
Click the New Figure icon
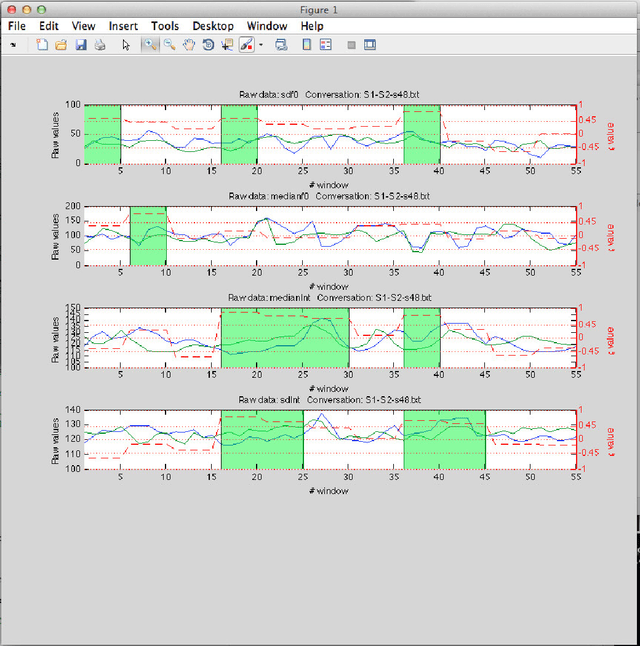(42, 45)
